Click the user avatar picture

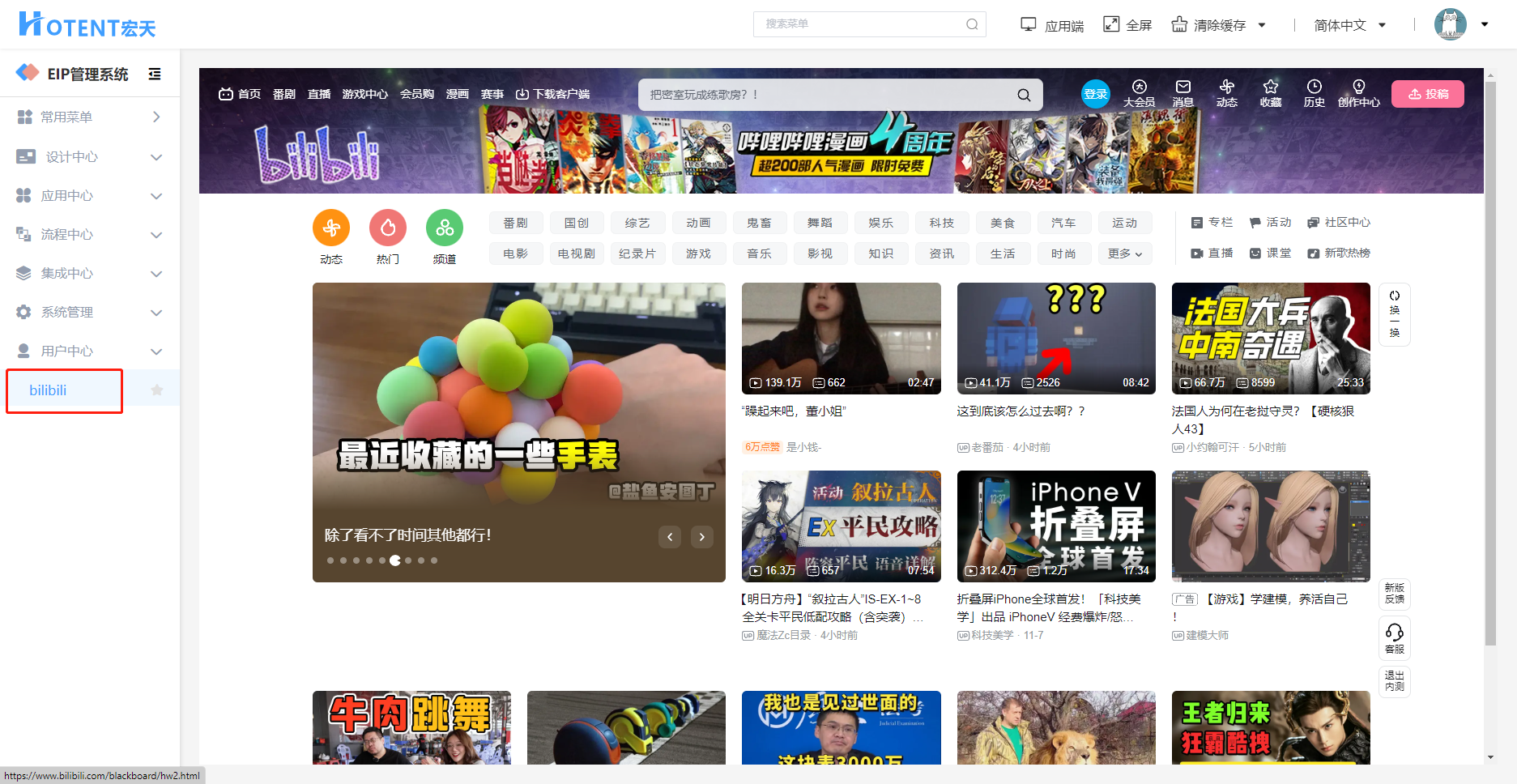1450,24
